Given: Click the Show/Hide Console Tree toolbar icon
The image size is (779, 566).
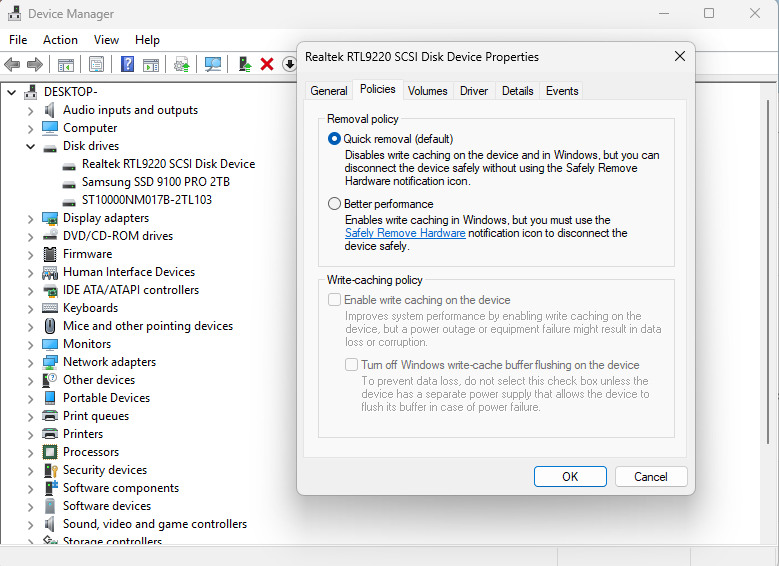Looking at the screenshot, I should 66,65.
